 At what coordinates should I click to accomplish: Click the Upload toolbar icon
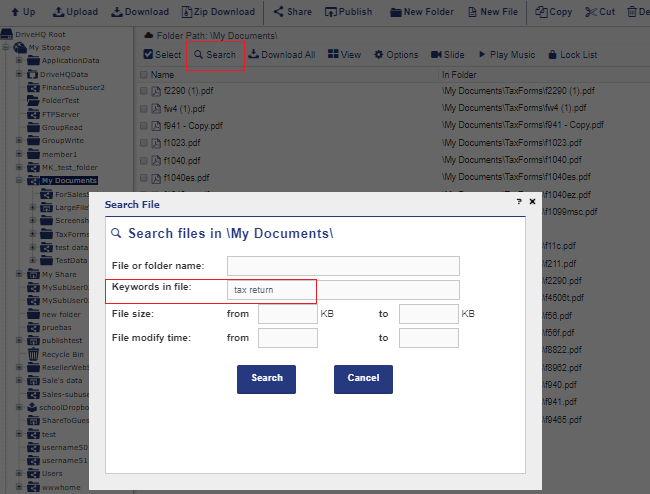tap(74, 12)
